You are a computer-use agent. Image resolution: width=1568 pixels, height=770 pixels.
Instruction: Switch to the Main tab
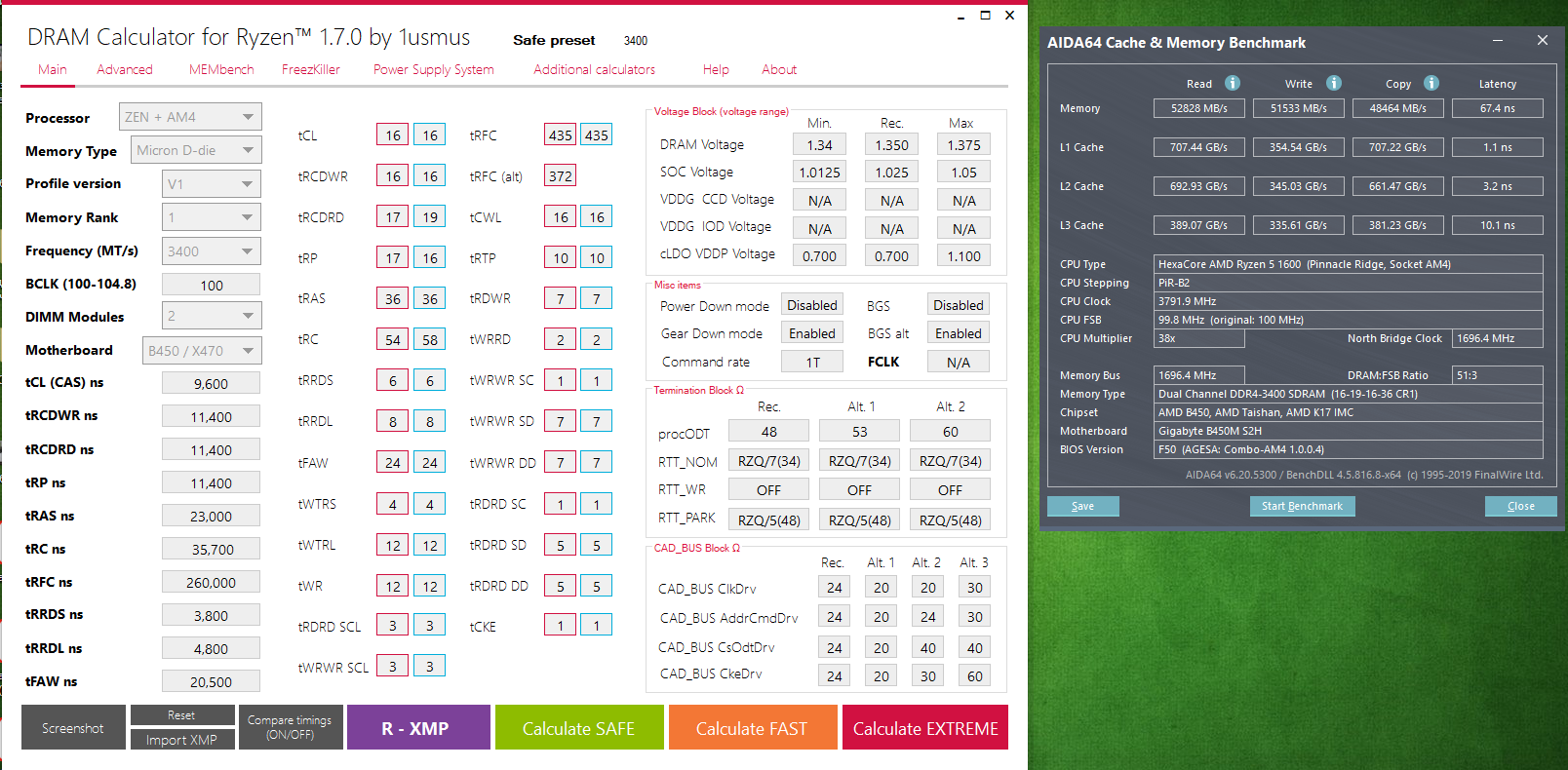(x=53, y=70)
